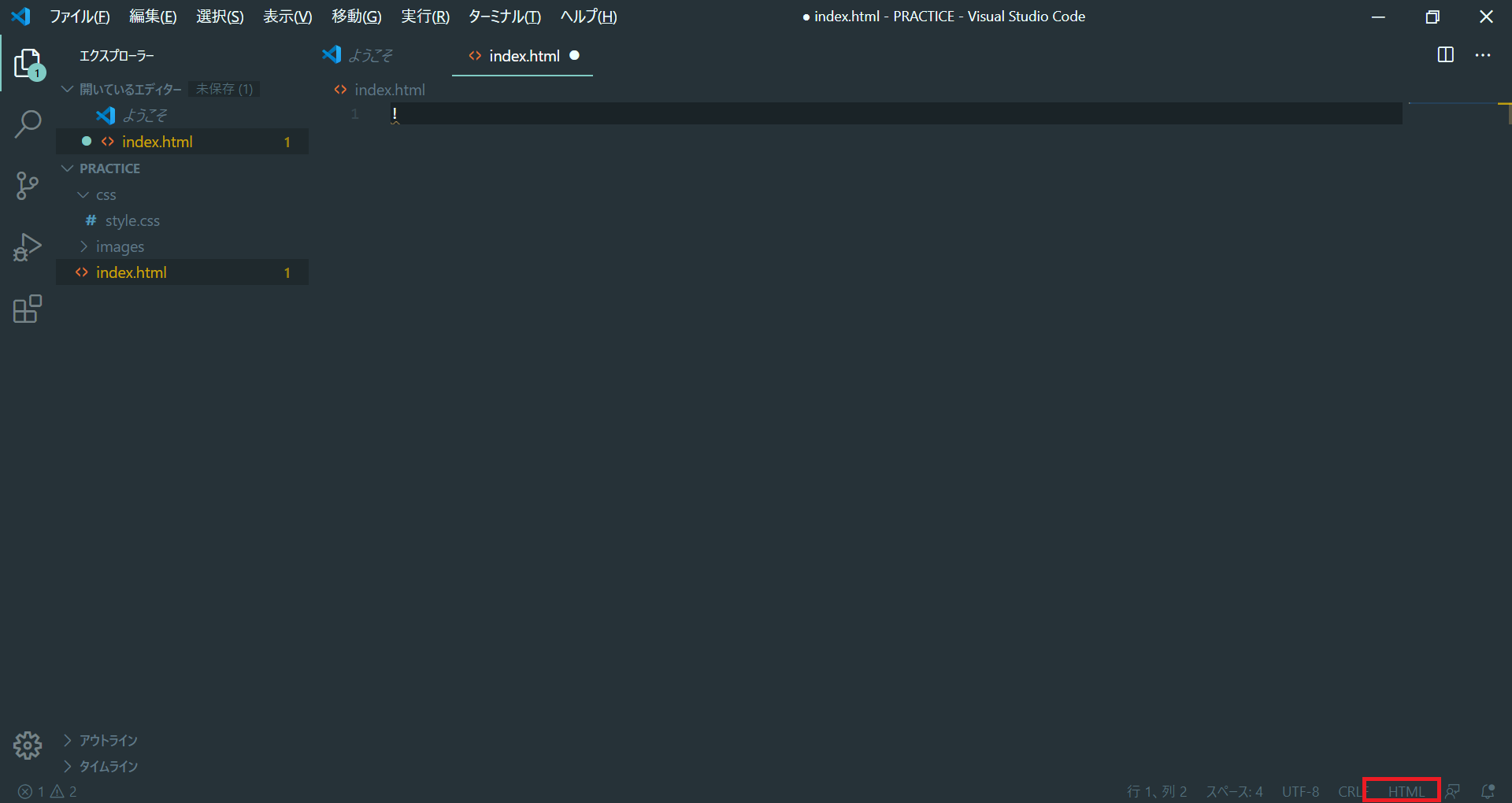Open the Extensions view icon
Screen dimensions: 1512x803
[28, 309]
